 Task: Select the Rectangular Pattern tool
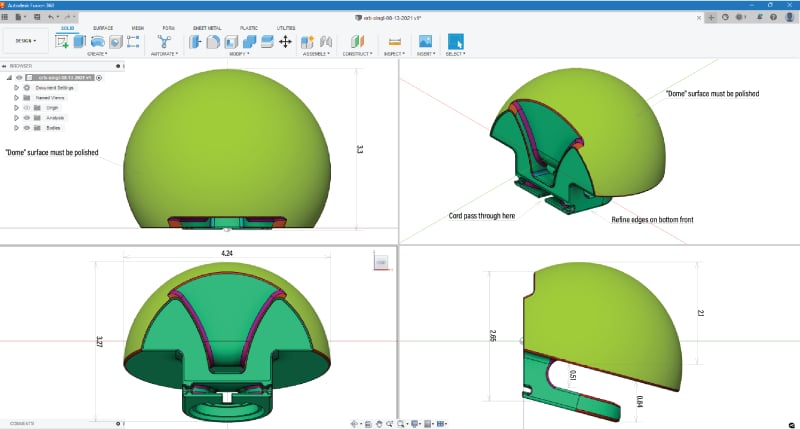[x=133, y=42]
